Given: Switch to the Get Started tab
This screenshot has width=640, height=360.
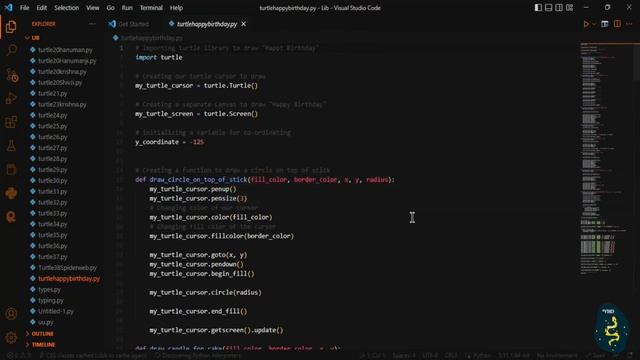Looking at the screenshot, I should pos(129,24).
